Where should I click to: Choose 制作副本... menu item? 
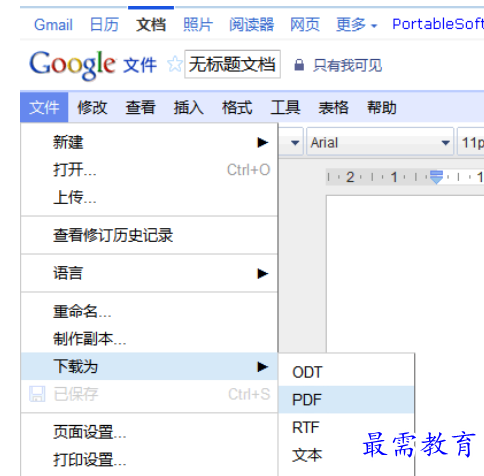coord(149,339)
